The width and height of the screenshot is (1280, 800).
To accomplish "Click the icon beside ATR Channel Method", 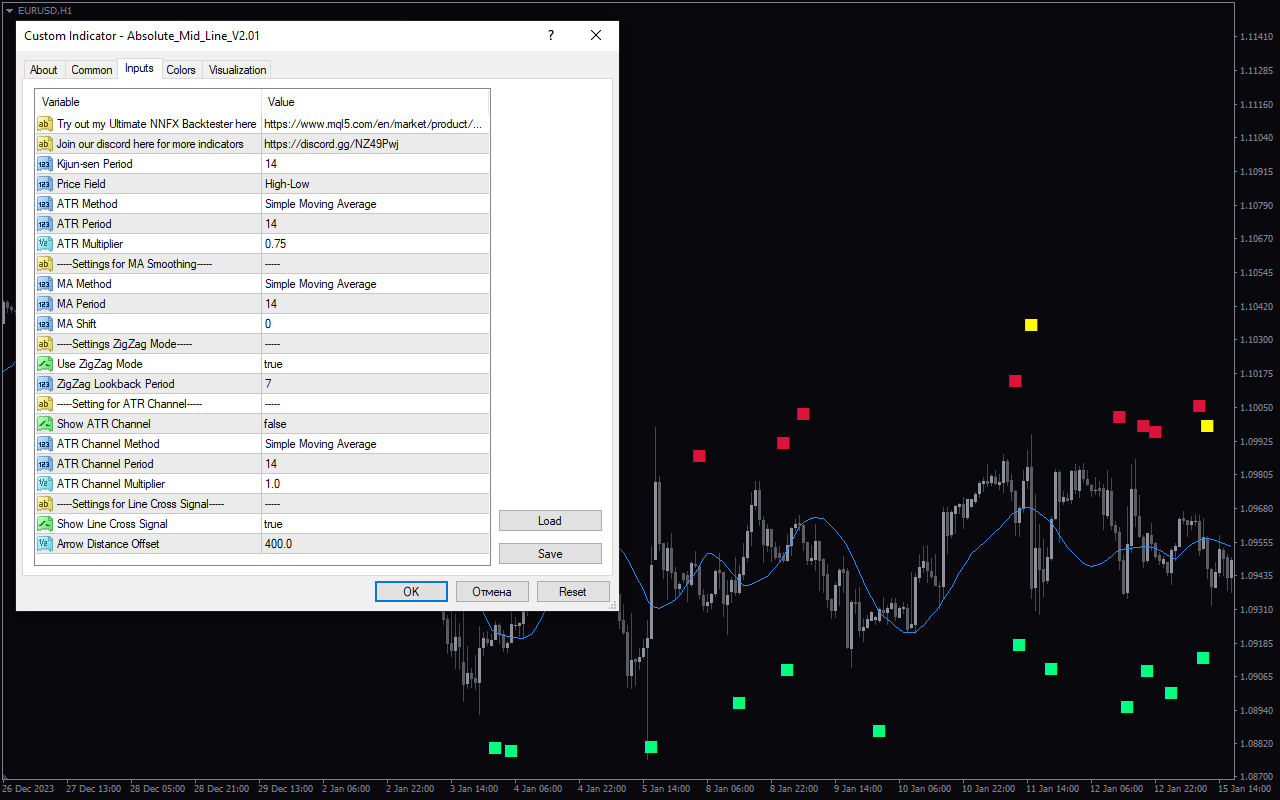I will [45, 444].
